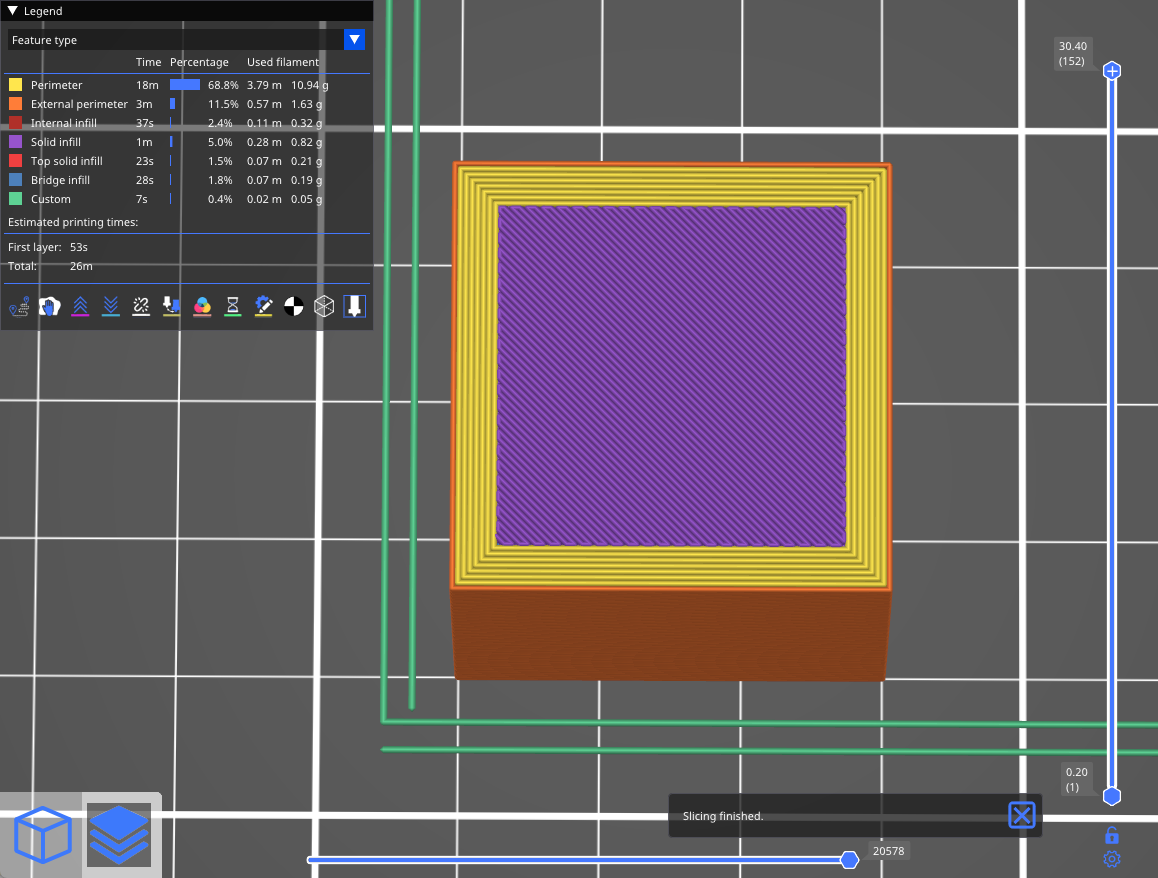Open layer slider settings gear menu

click(x=1111, y=859)
